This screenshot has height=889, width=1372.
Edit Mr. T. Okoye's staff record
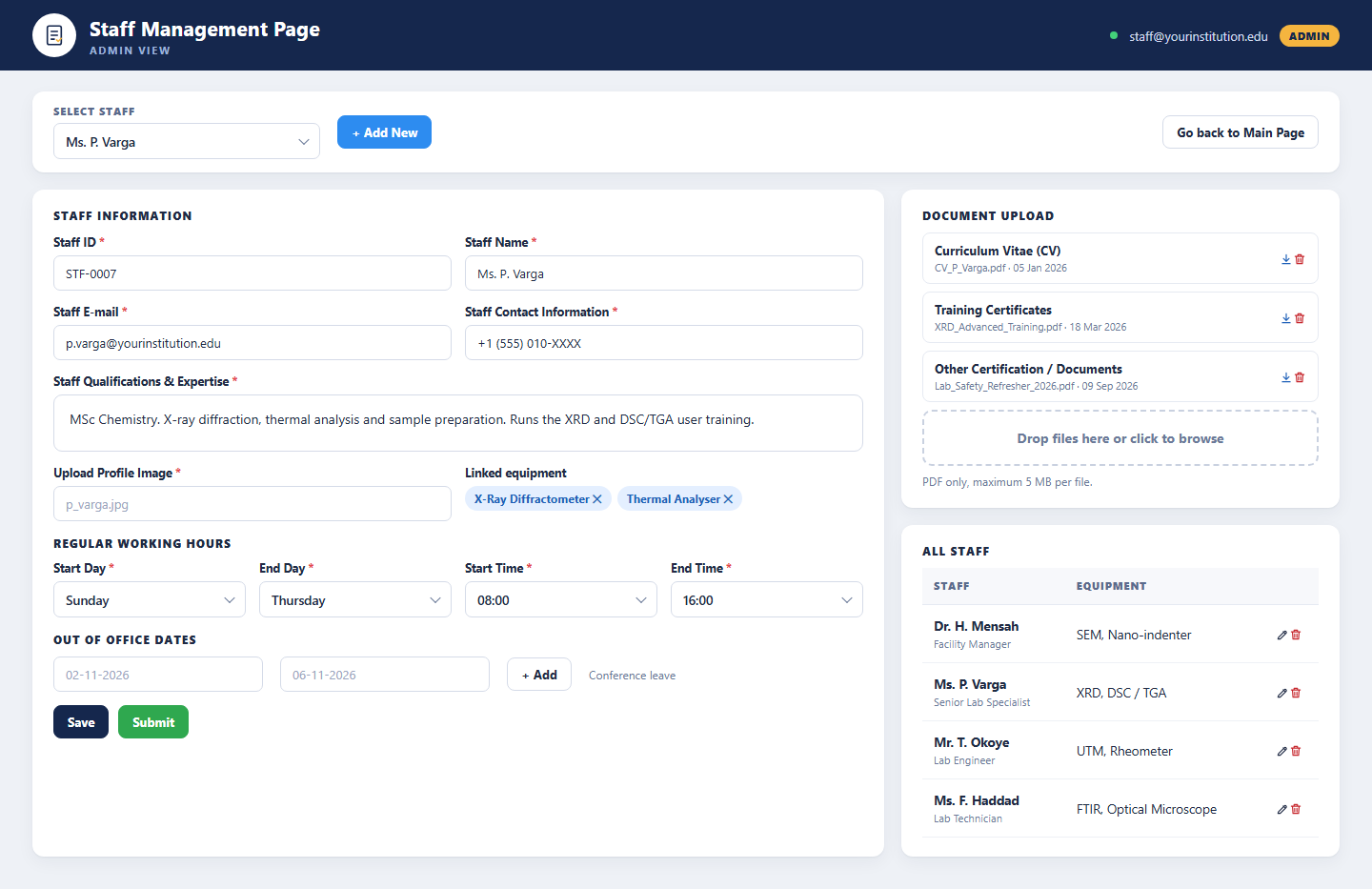(1282, 751)
